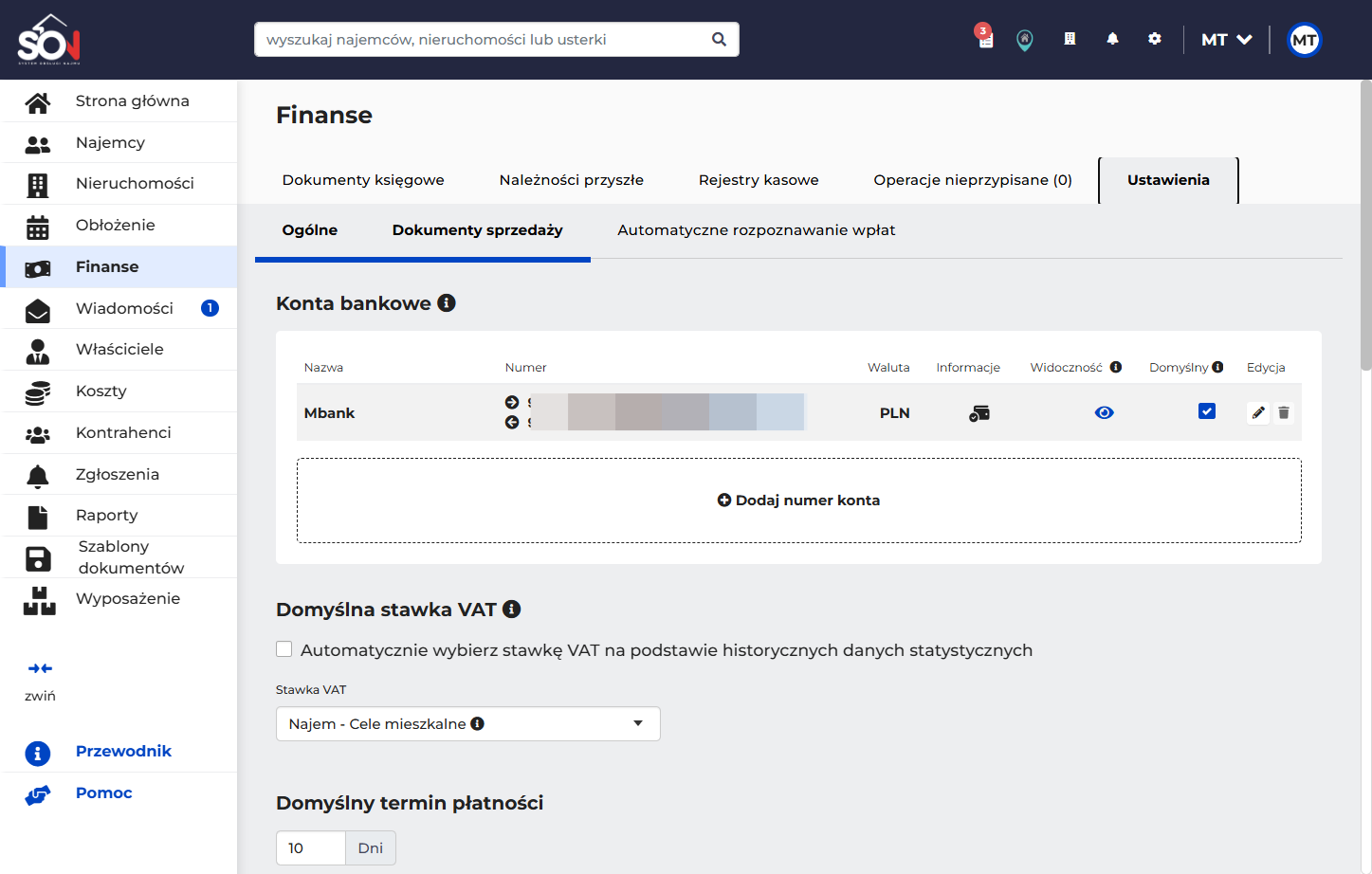Click the SON logo
1372x874 pixels.
click(48, 40)
